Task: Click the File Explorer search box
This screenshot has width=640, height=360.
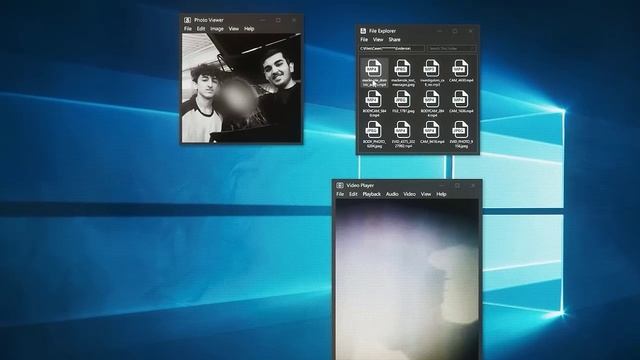Action: tap(451, 49)
